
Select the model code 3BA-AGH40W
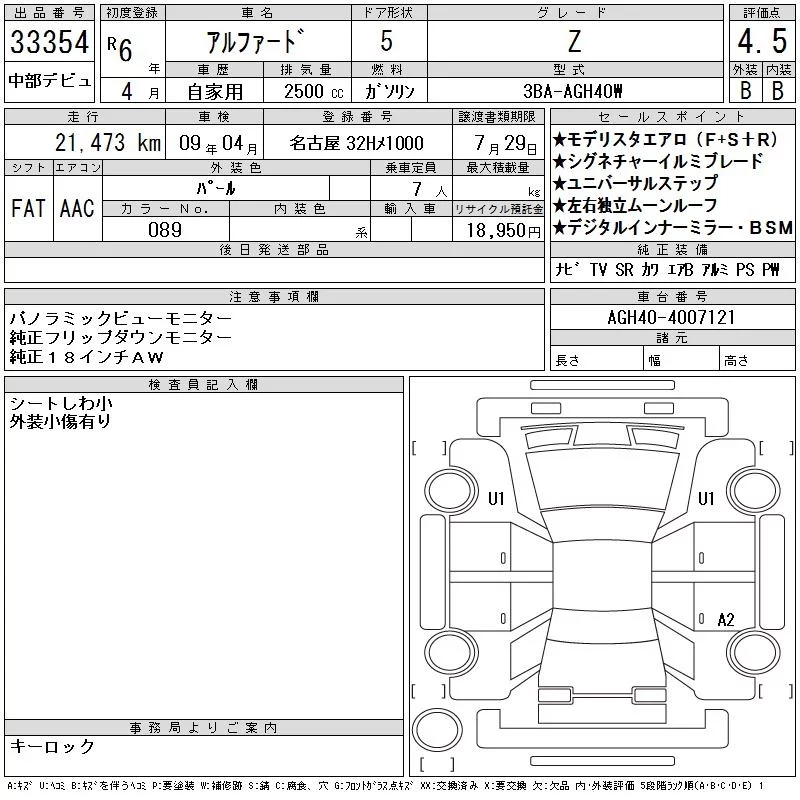572,92
